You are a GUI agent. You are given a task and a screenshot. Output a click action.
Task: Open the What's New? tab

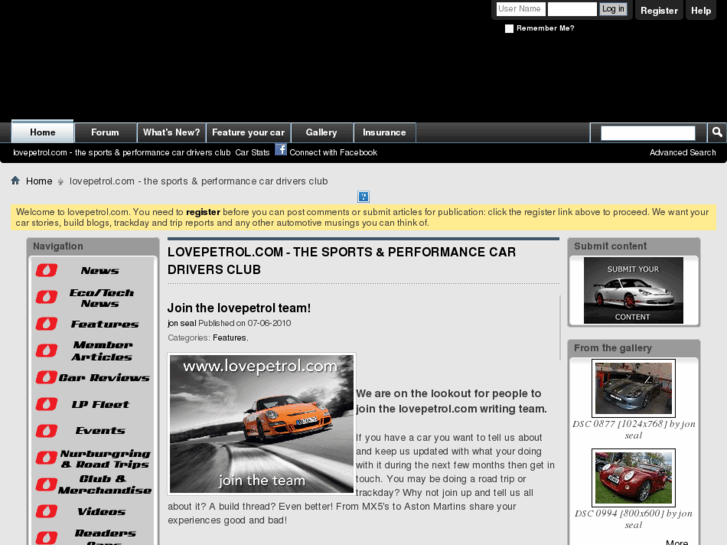[x=172, y=132]
